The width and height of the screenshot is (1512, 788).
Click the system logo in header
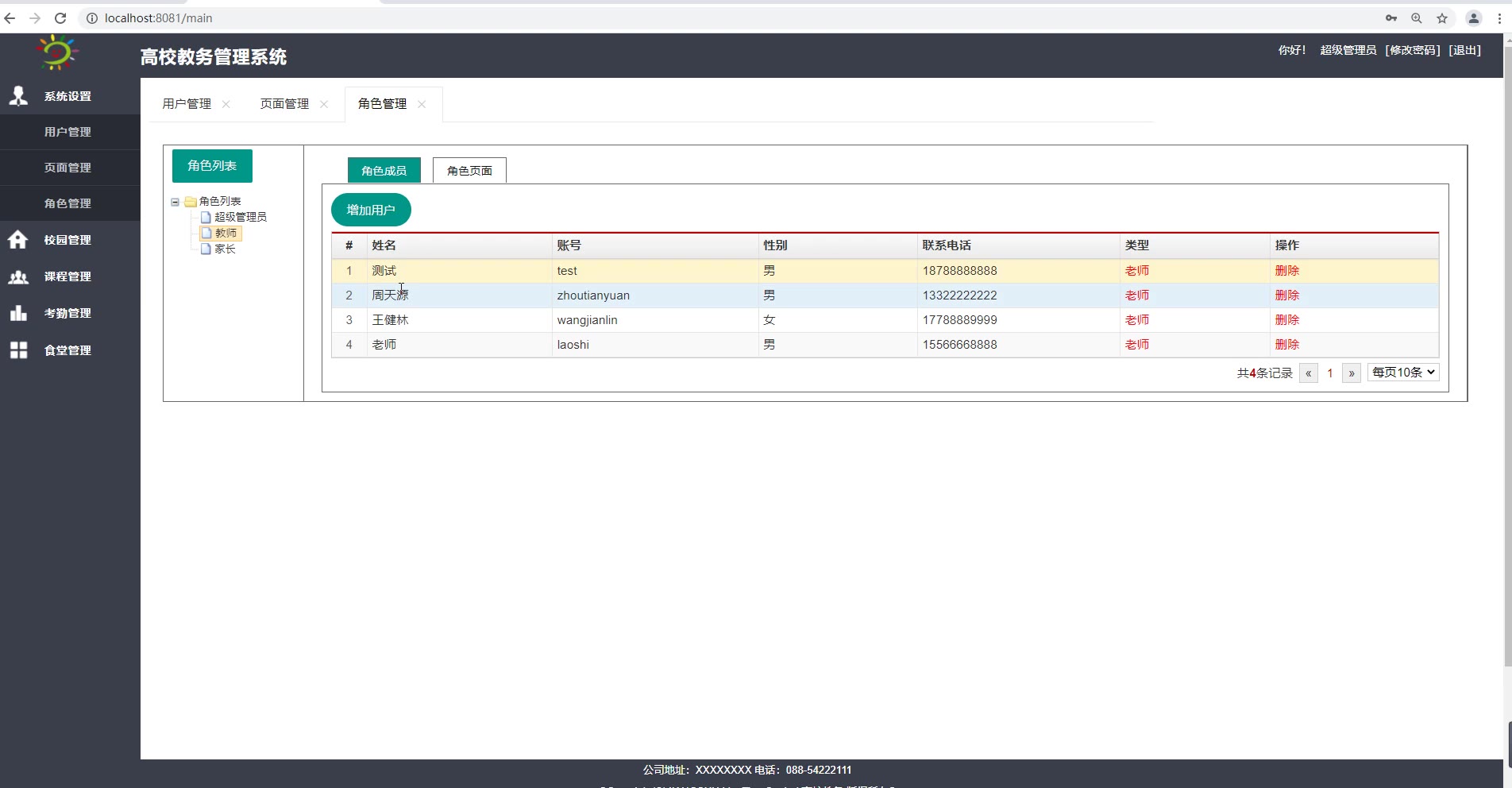57,52
